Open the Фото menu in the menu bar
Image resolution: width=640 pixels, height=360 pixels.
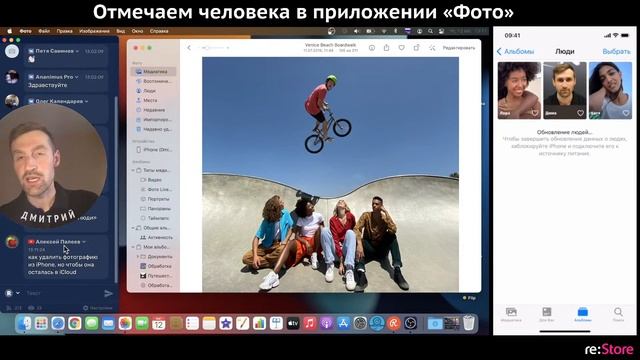25,31
